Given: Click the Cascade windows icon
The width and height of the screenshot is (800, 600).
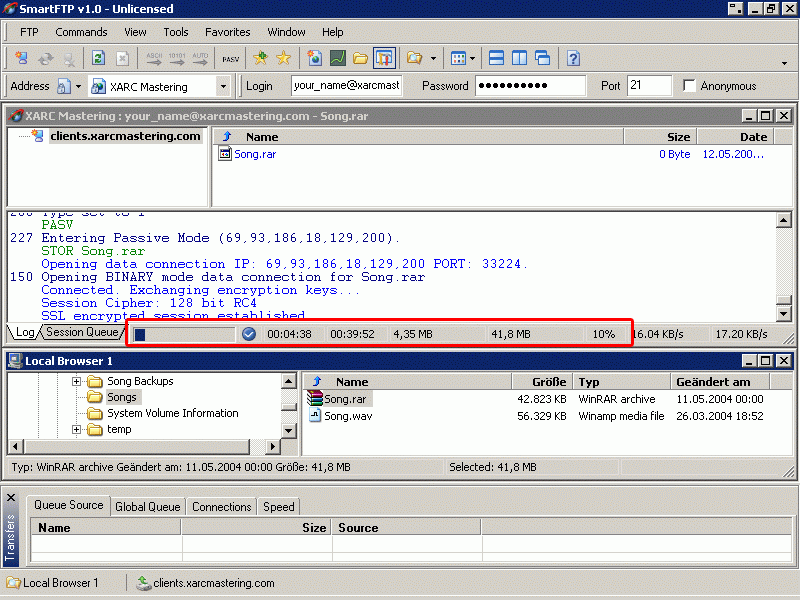Looking at the screenshot, I should tap(543, 58).
